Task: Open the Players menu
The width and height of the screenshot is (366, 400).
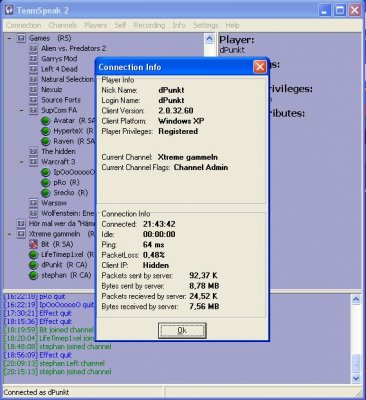Action: point(95,25)
